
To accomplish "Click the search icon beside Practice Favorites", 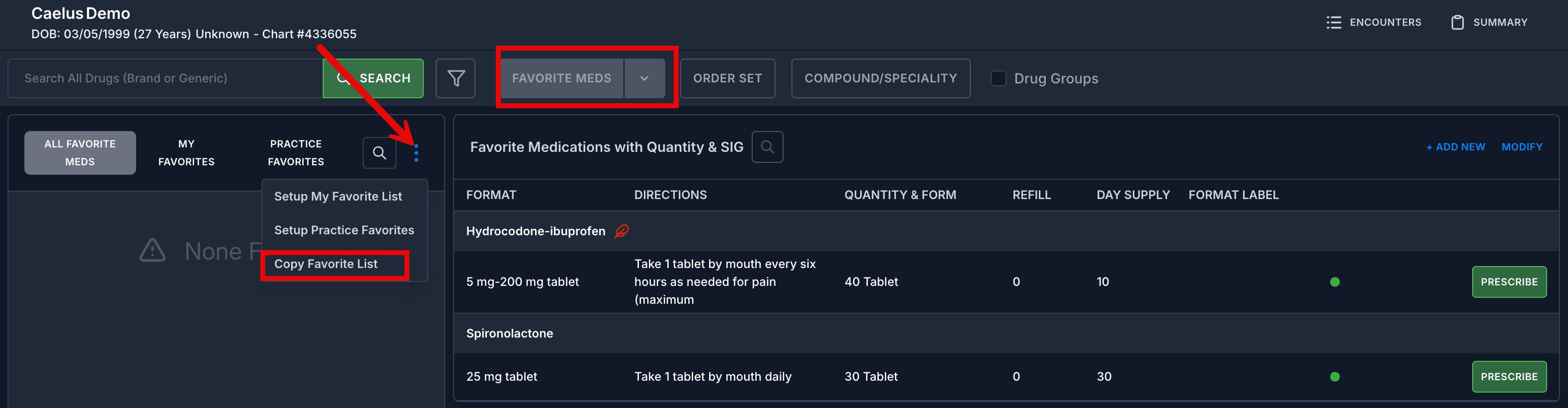I will coord(379,152).
